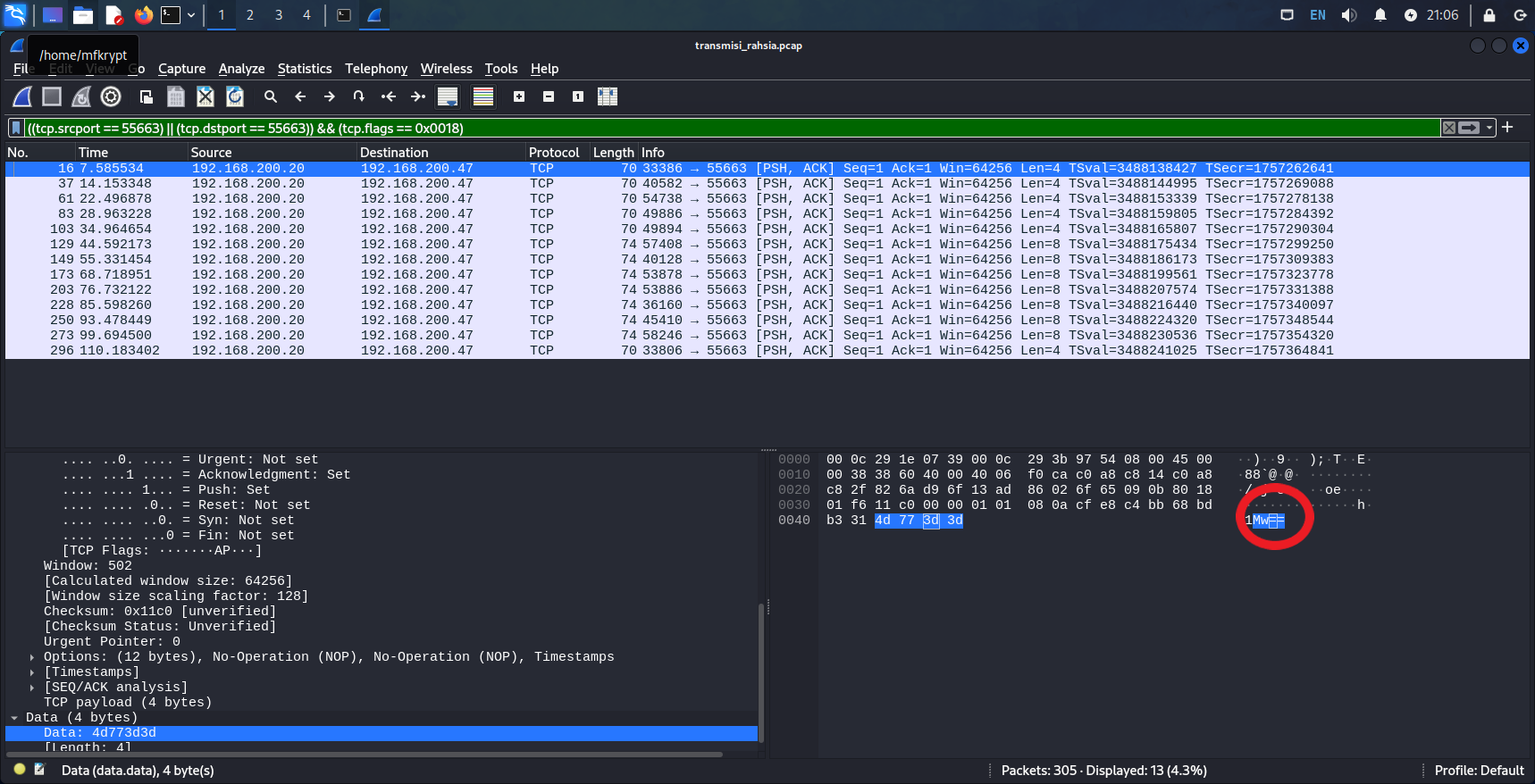Go to the previous packet in history
The width and height of the screenshot is (1535, 784).
(300, 96)
